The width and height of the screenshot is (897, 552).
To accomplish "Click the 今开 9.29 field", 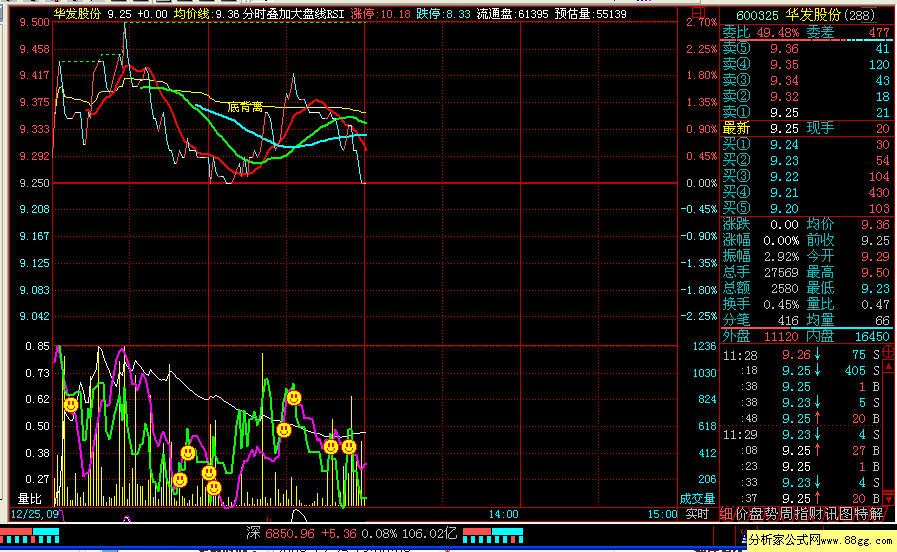I will [x=848, y=256].
